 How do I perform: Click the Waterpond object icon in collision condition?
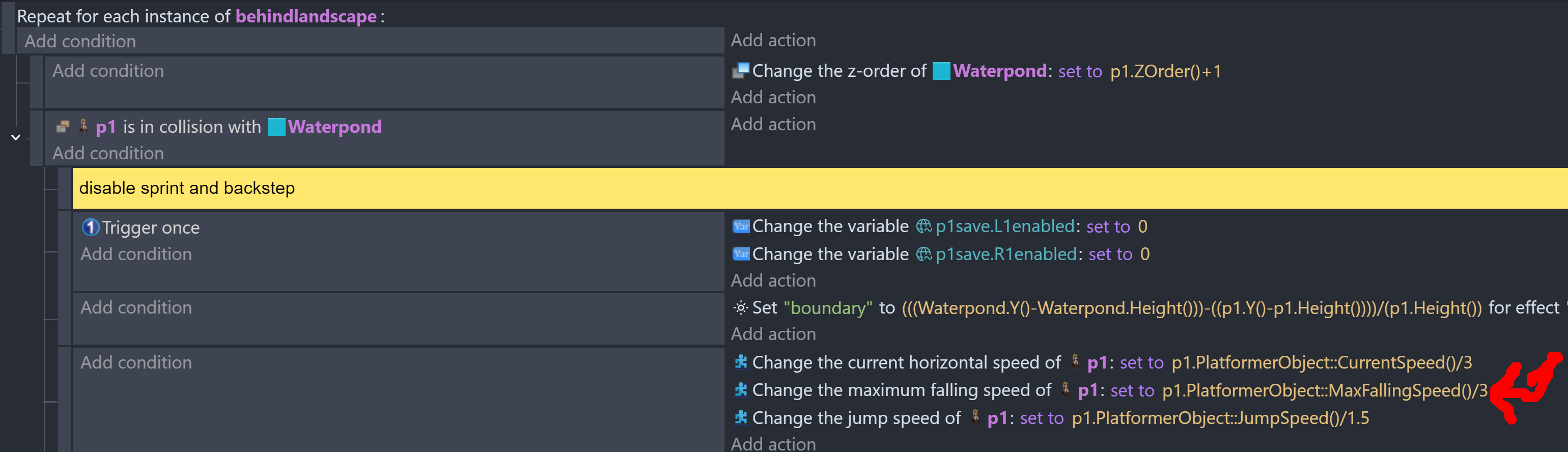pos(276,127)
